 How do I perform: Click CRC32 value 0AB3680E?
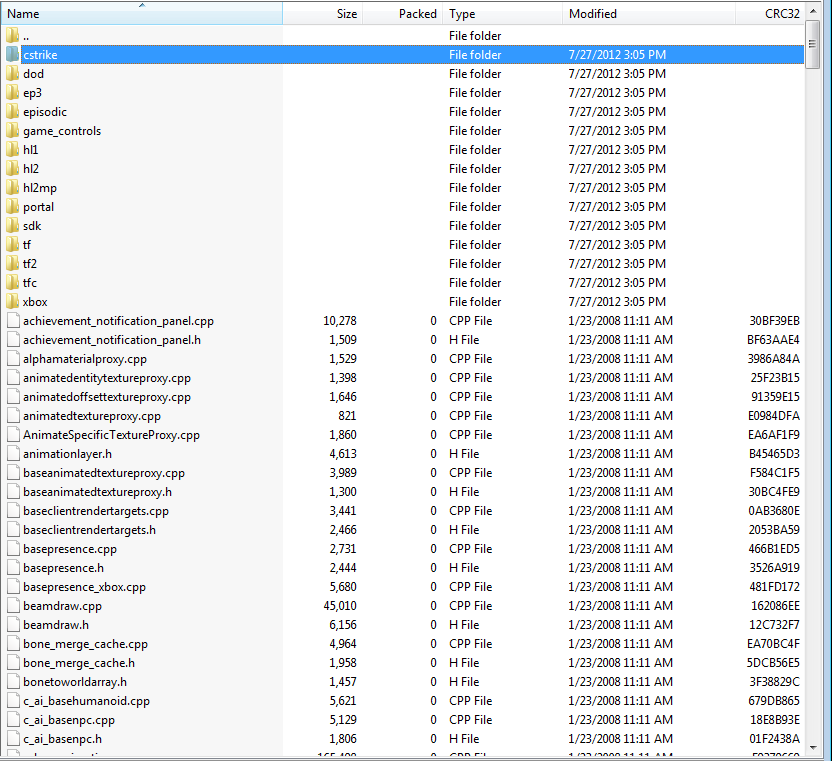[774, 511]
